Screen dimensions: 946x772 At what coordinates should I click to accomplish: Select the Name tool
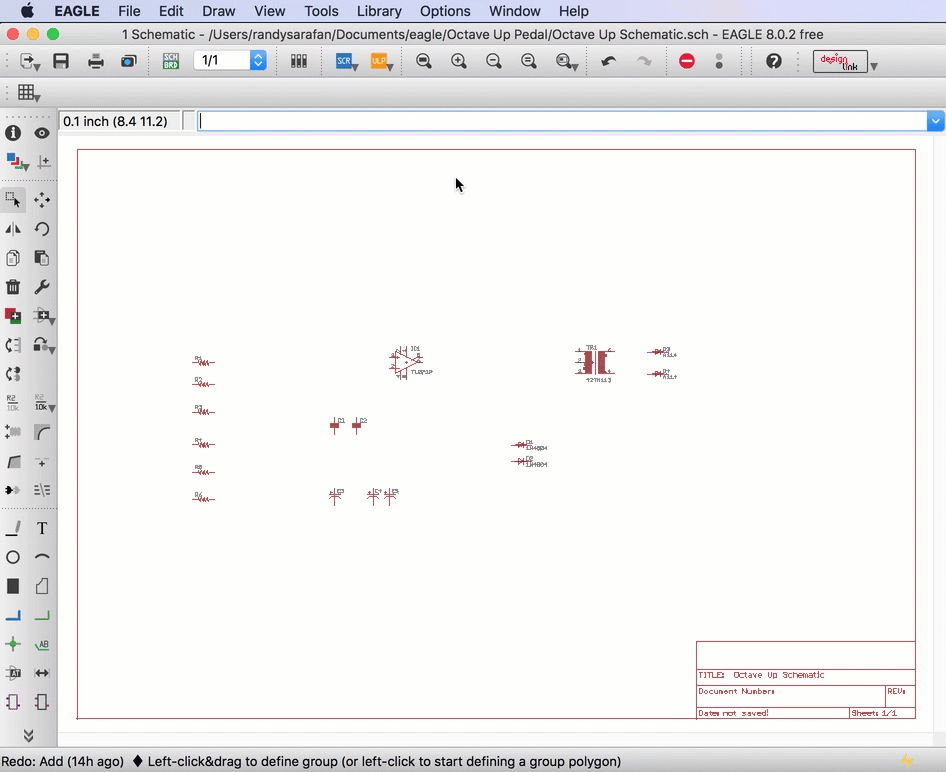(12, 403)
